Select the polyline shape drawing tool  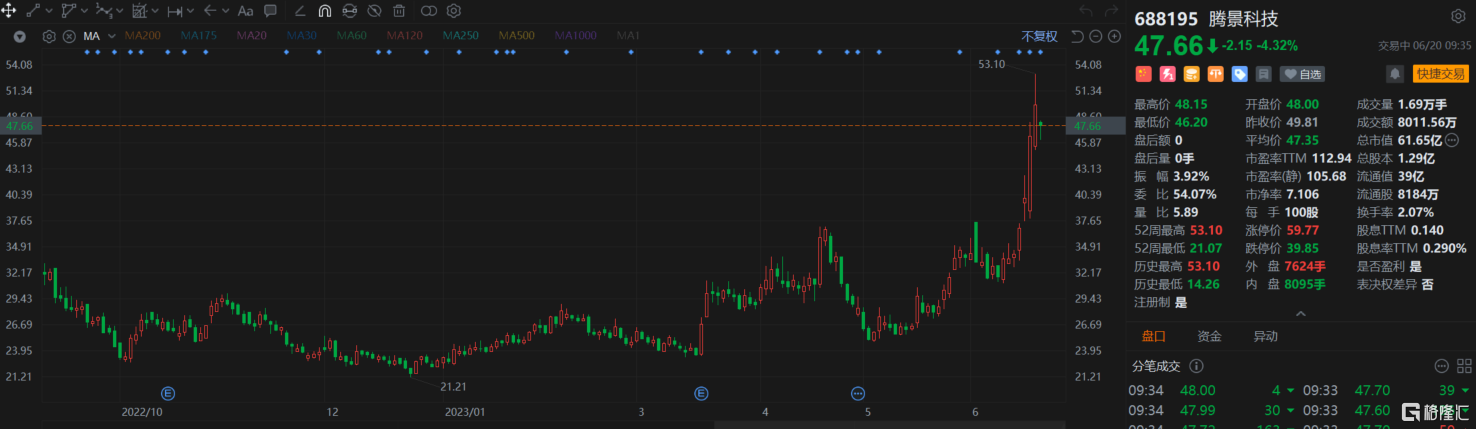(68, 11)
